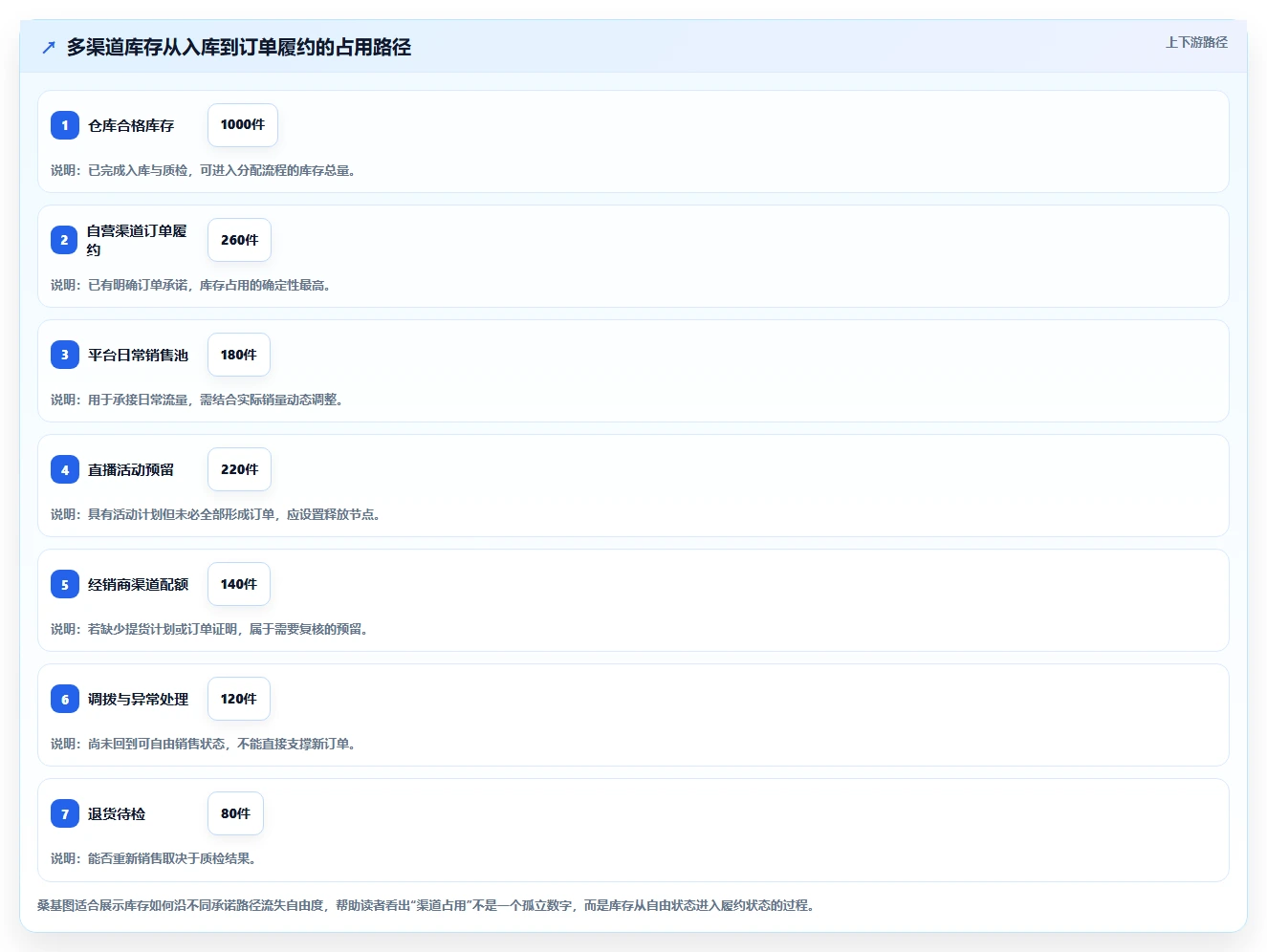Select the 120件 value chip
The image size is (1267, 952).
click(x=239, y=699)
